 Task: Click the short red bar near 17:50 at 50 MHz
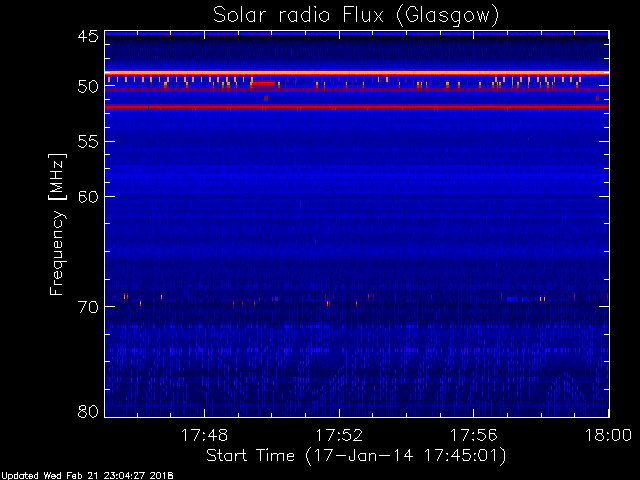coord(263,84)
